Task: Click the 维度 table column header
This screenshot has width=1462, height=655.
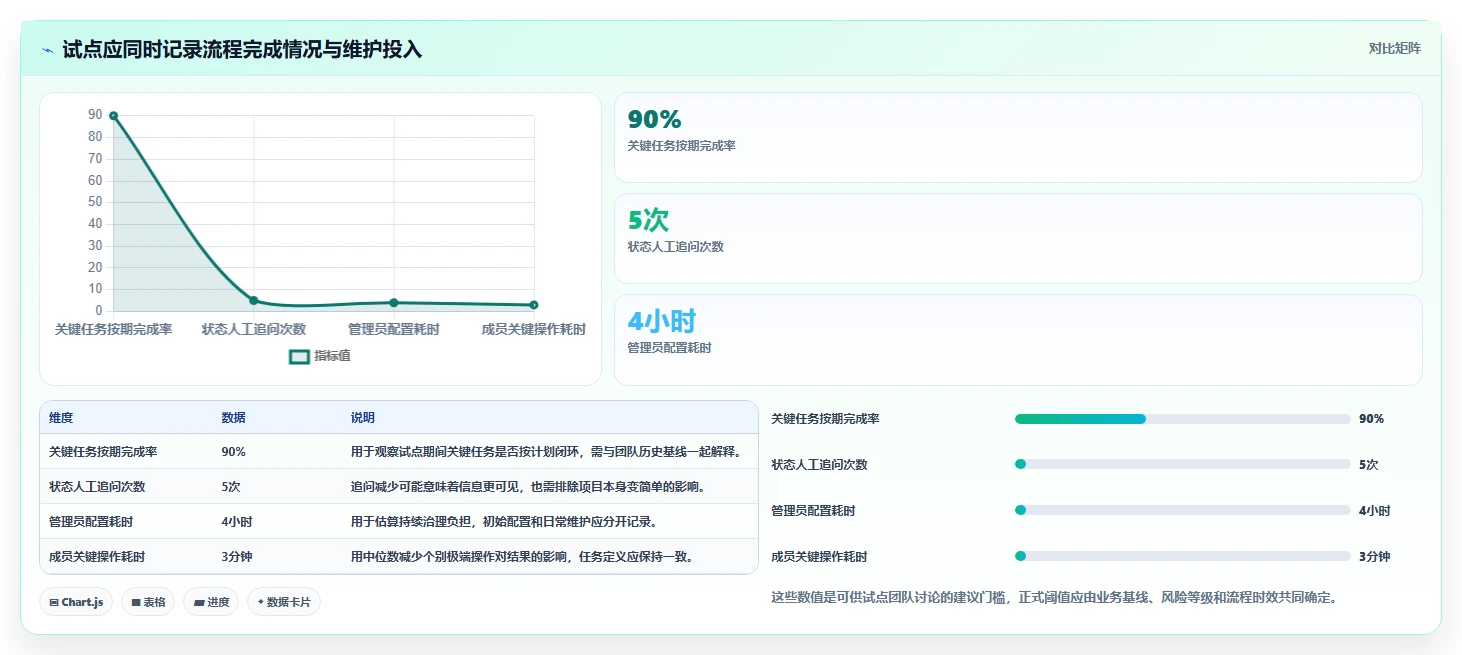Action: click(61, 418)
